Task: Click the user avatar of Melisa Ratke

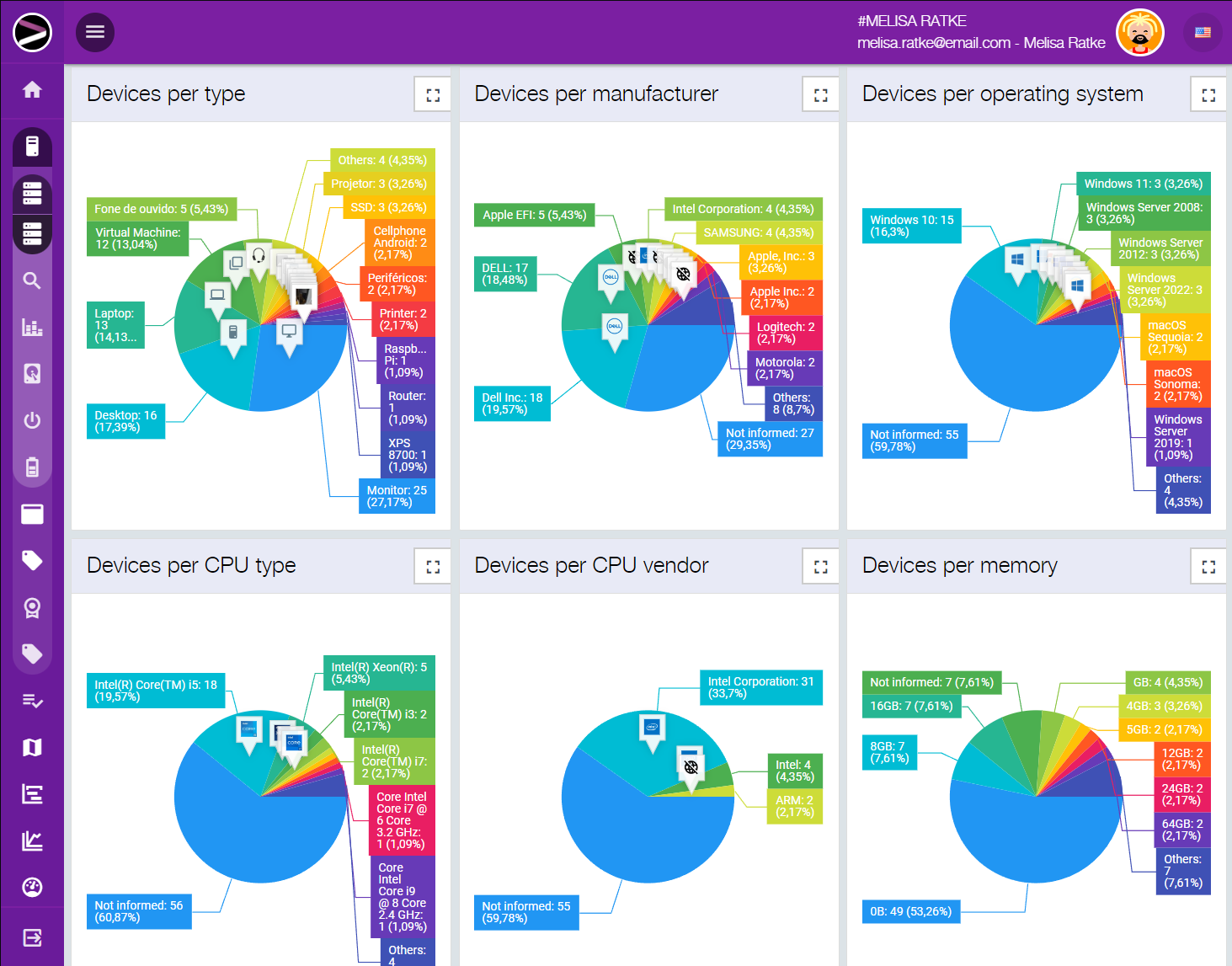Action: 1139,33
